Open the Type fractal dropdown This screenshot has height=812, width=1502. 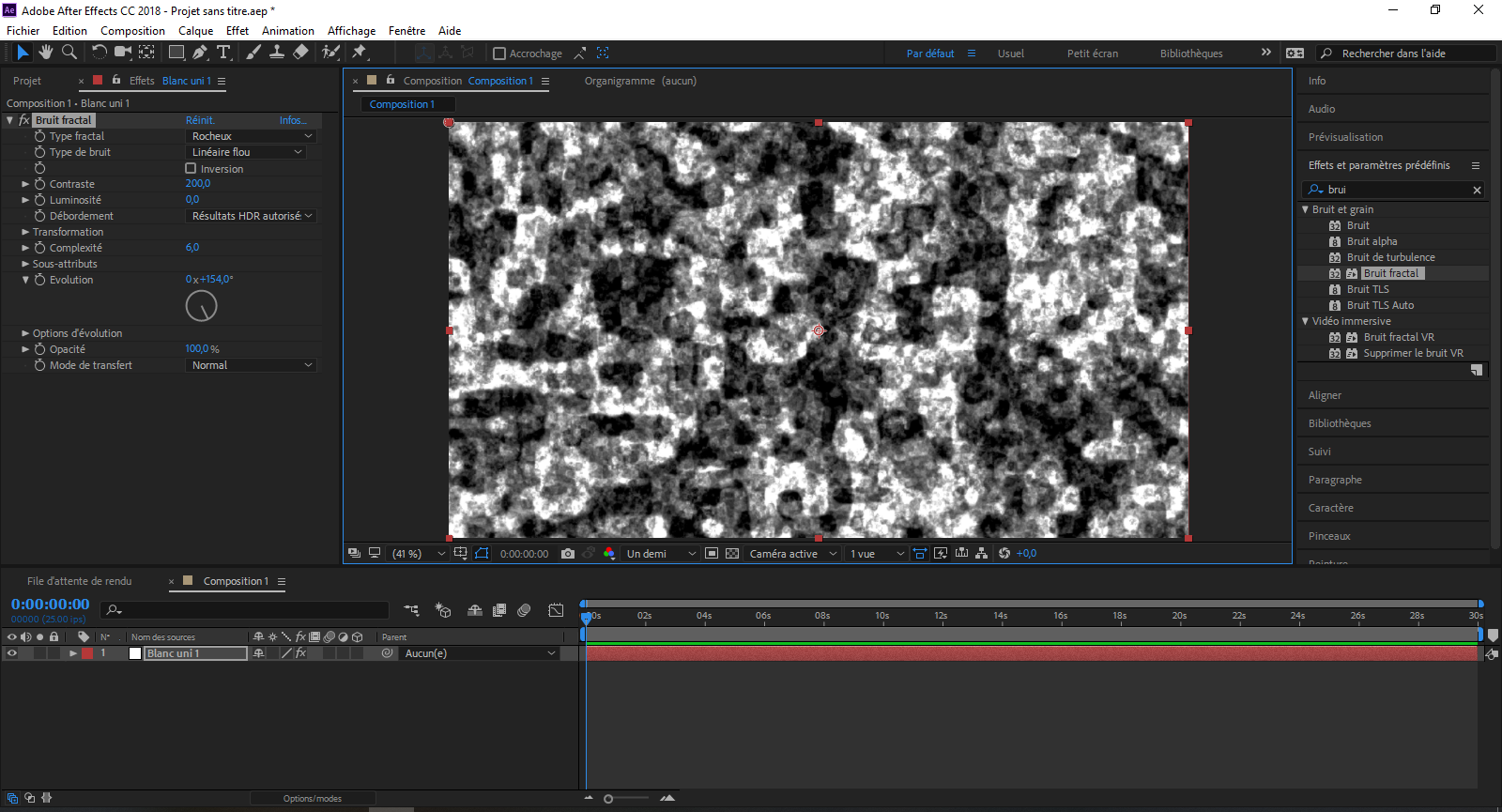point(251,136)
